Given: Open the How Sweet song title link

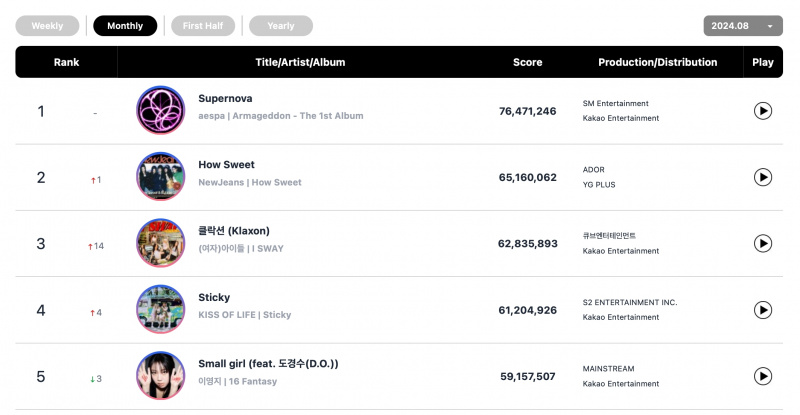Looking at the screenshot, I should coord(226,165).
